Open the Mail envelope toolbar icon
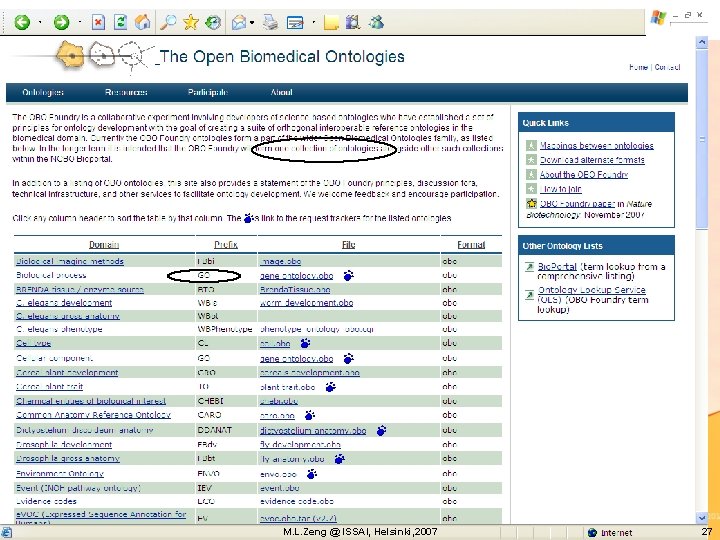 [x=239, y=22]
